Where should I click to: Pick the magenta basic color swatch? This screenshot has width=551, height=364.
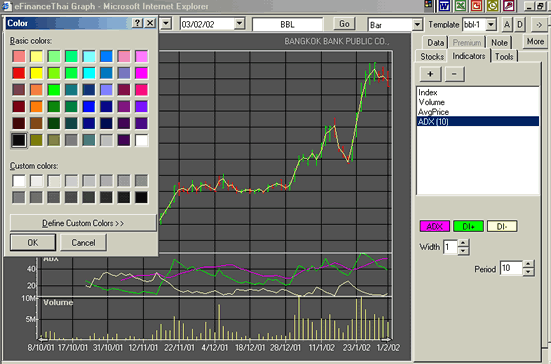tap(141, 73)
